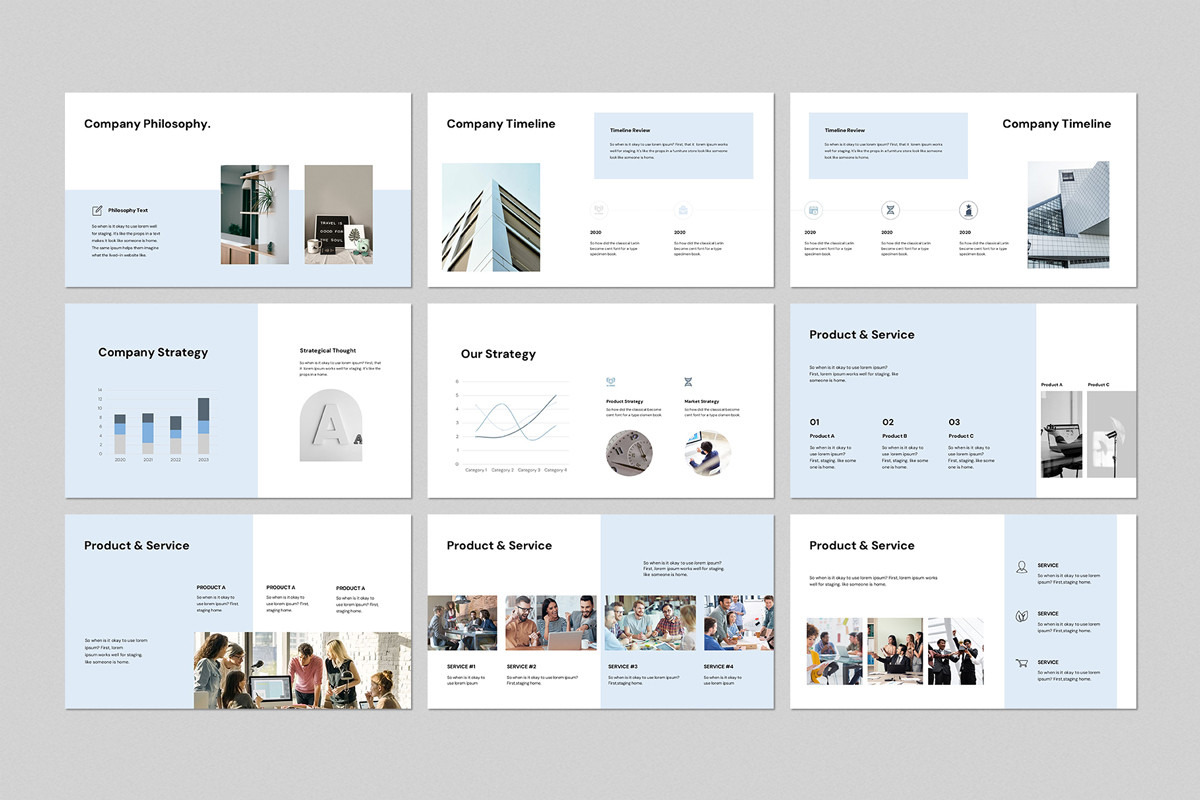This screenshot has width=1200, height=800.
Task: Click the icon above Market Strategy
Action: coord(689,382)
